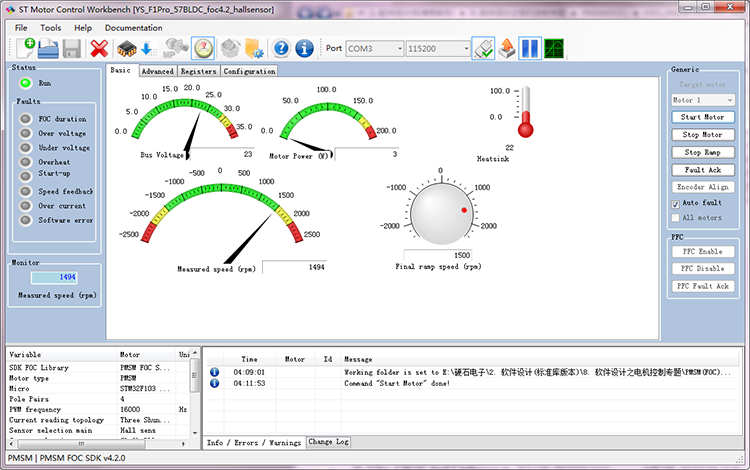Switch to the Registers tab
Screen dimensions: 750x470
[199, 71]
